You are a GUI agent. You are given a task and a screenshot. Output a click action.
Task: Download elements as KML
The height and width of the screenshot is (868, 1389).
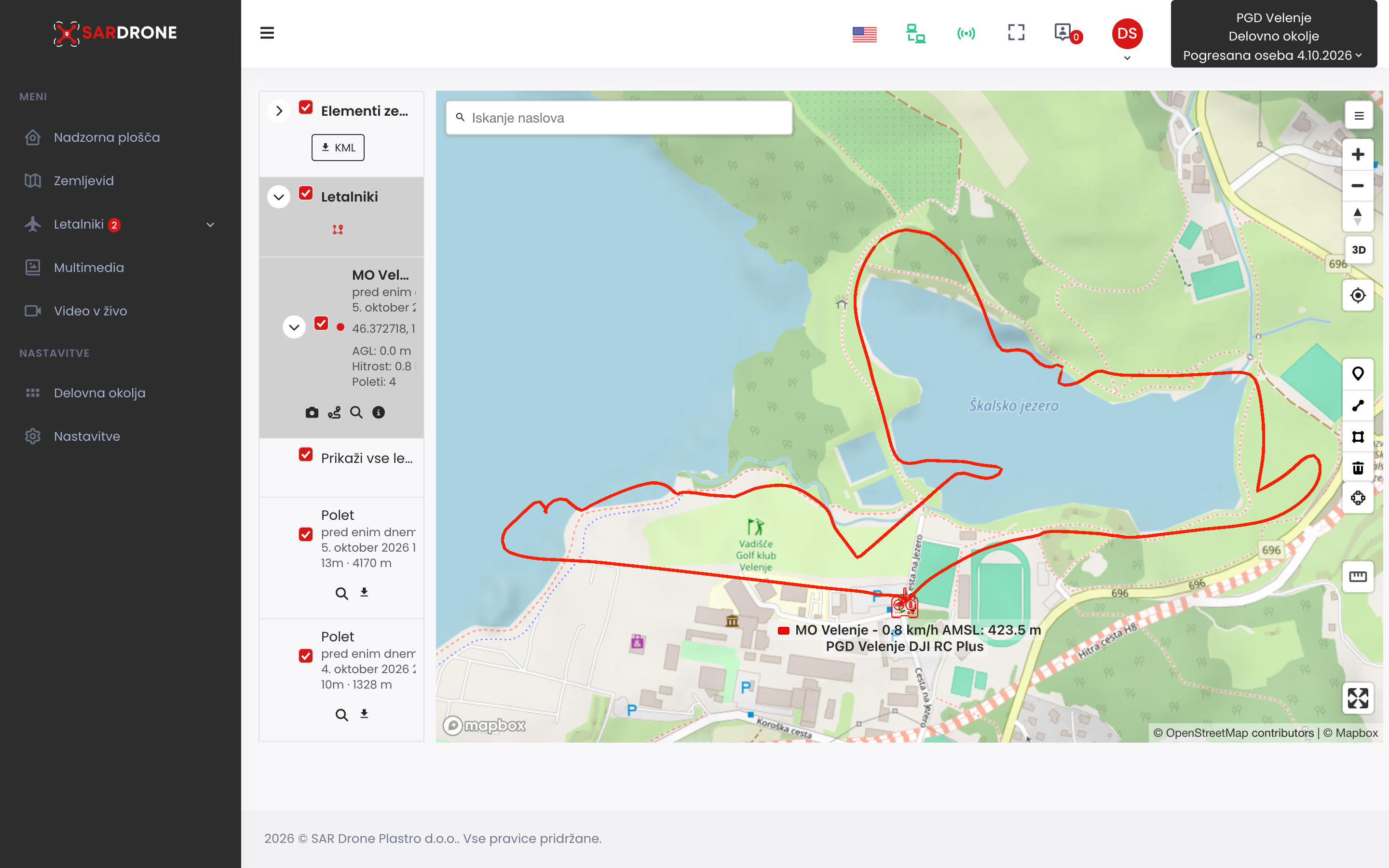pos(338,148)
